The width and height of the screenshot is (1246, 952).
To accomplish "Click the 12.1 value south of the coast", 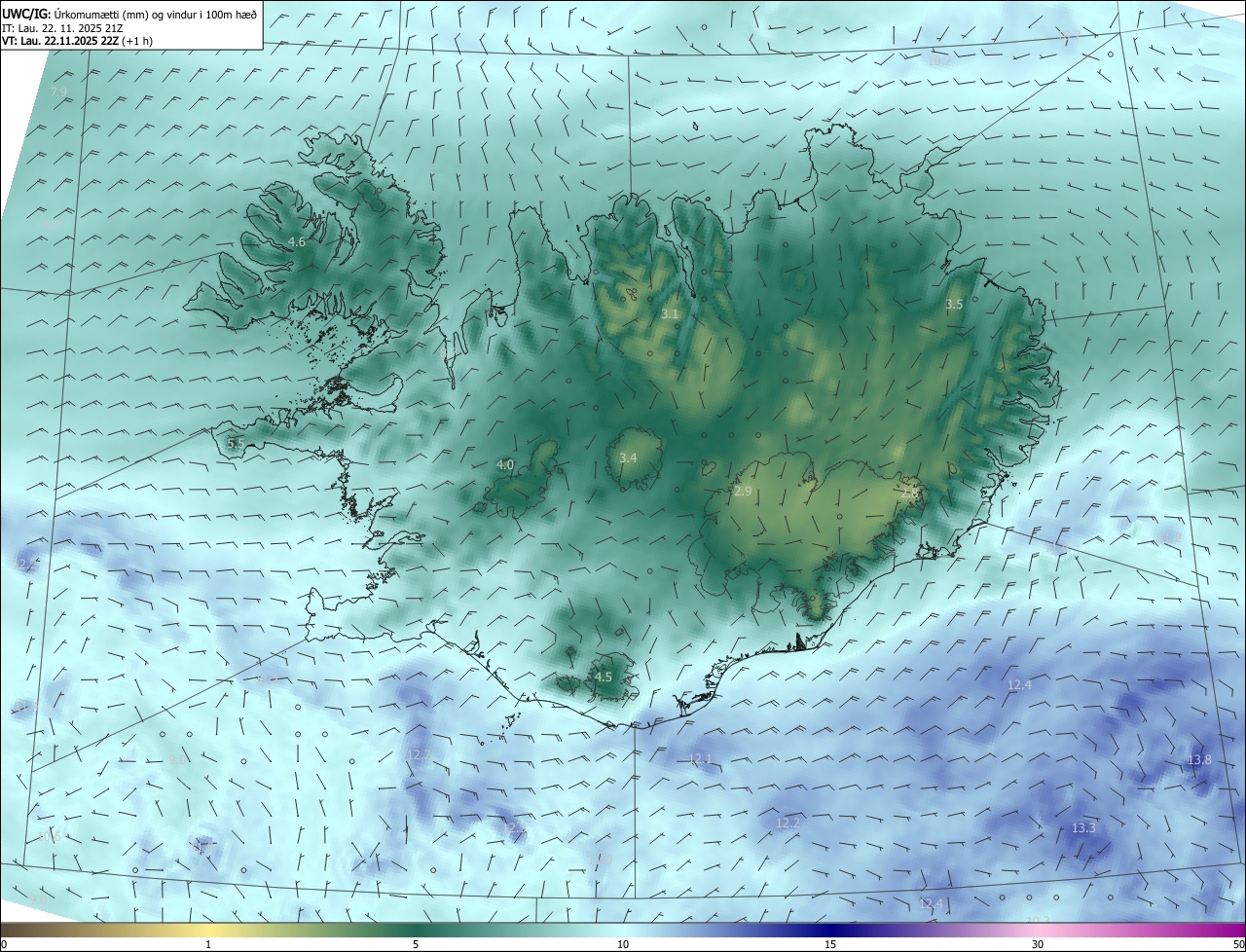I will (x=700, y=759).
